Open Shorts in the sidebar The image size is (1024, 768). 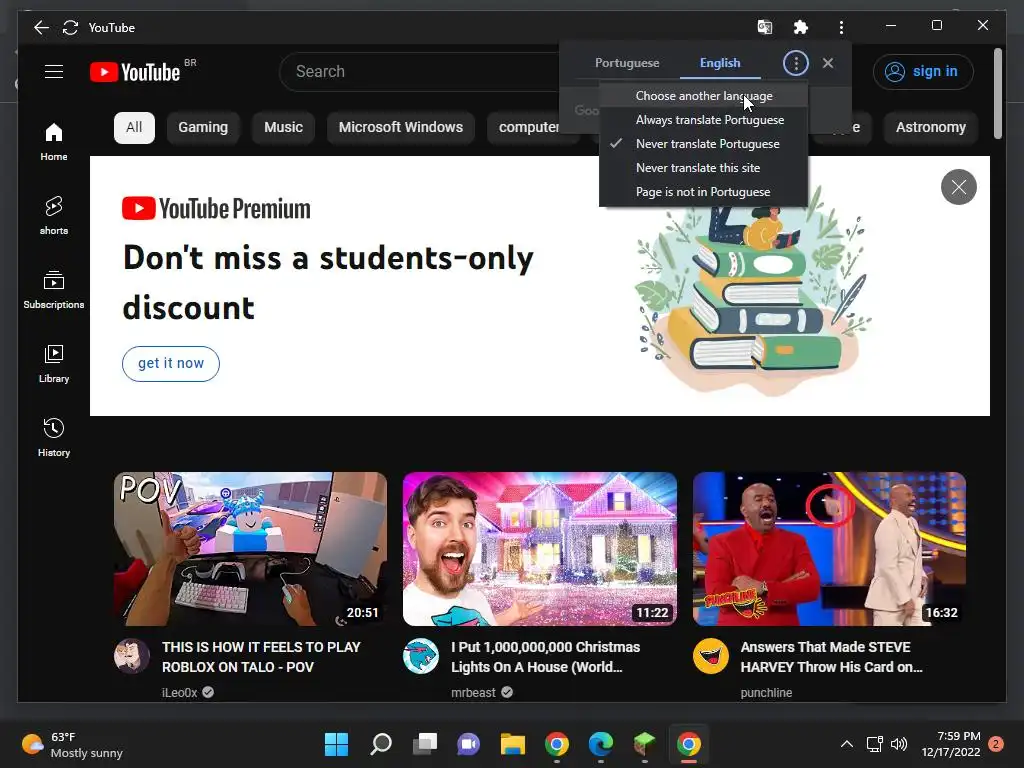pyautogui.click(x=54, y=216)
